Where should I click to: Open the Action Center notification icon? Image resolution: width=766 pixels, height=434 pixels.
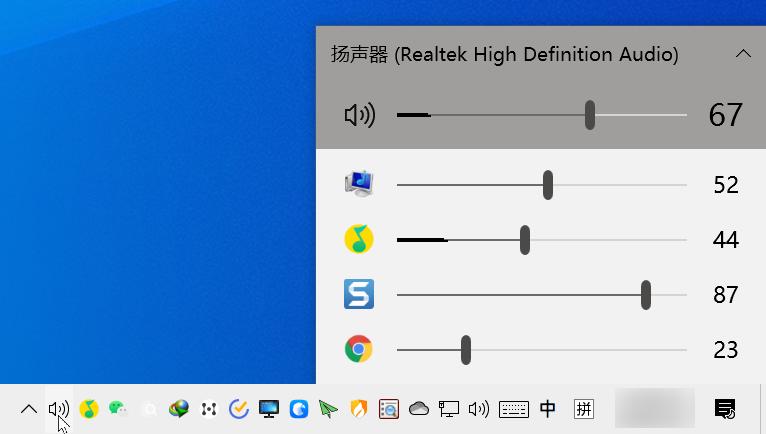(725, 409)
